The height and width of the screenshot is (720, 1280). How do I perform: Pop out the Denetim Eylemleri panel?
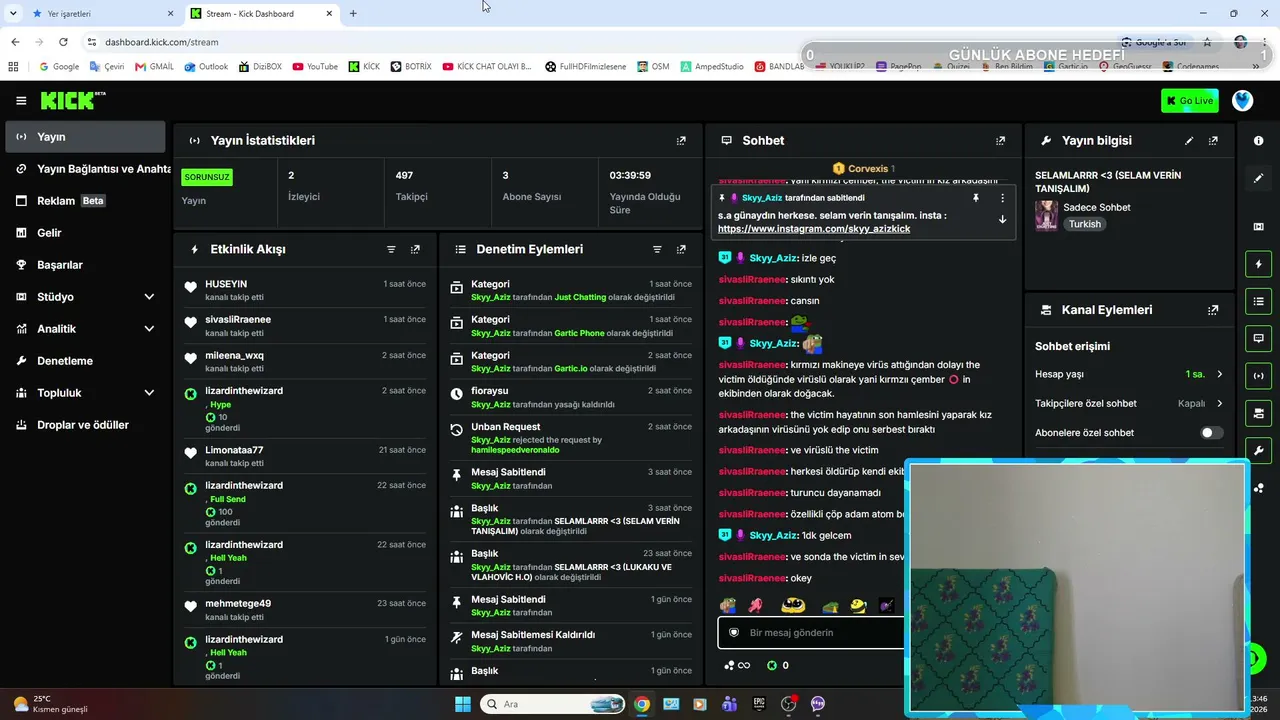click(x=681, y=249)
